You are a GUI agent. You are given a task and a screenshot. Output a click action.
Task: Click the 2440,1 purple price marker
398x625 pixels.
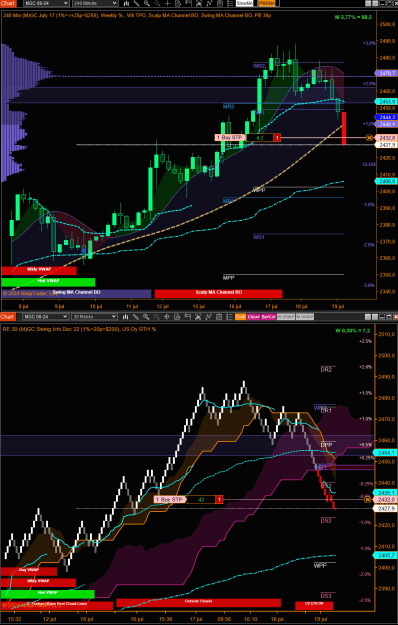pyautogui.click(x=386, y=124)
